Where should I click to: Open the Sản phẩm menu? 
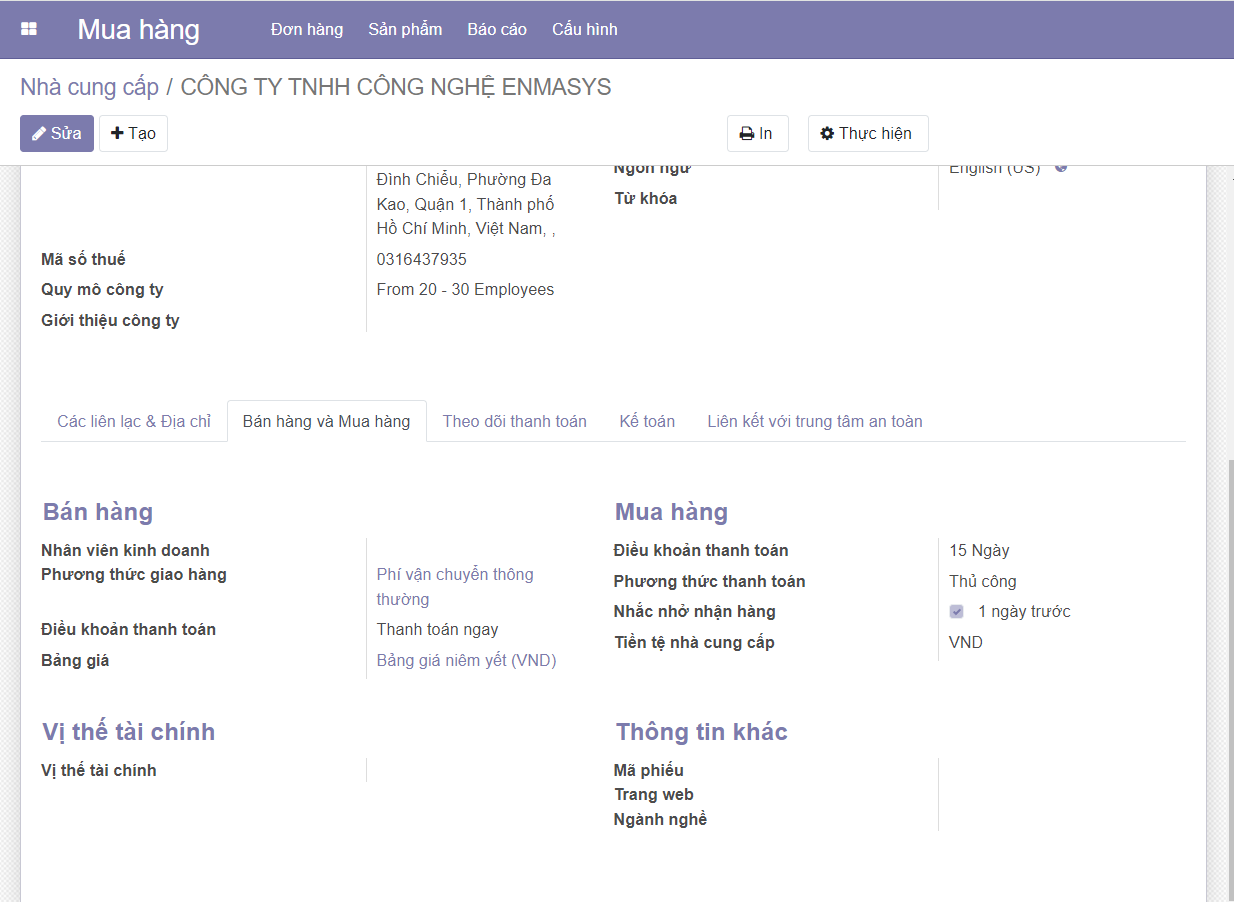point(405,29)
